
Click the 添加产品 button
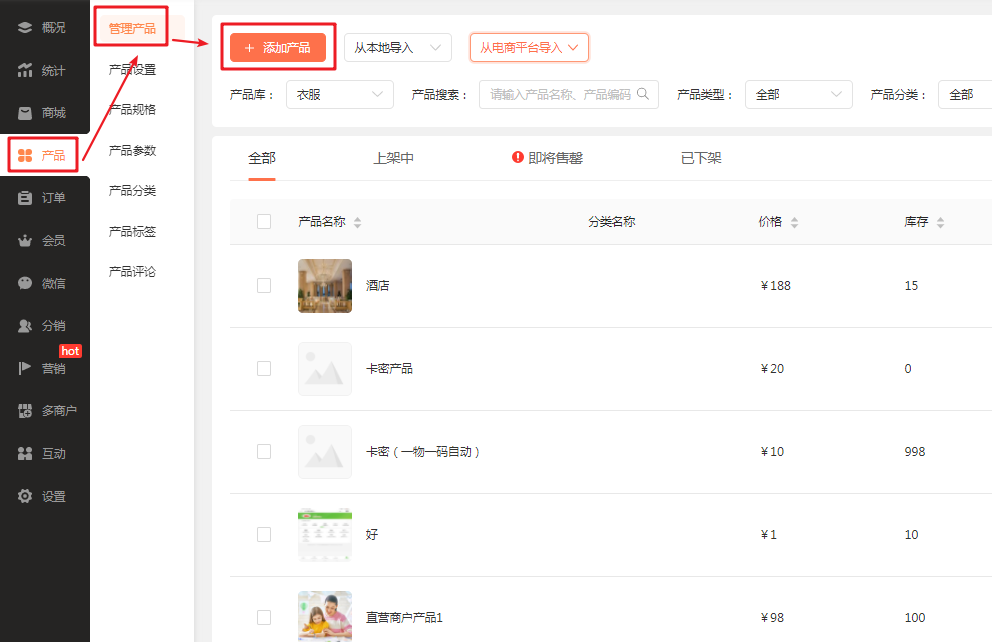(x=277, y=48)
